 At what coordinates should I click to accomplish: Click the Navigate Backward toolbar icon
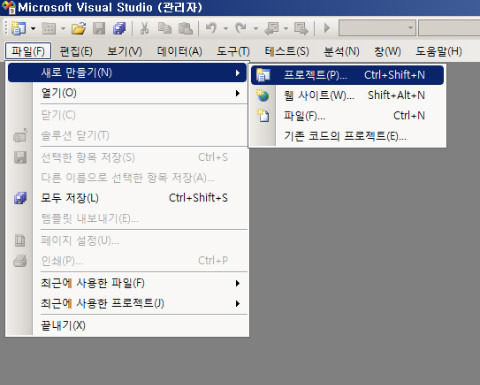(271, 28)
